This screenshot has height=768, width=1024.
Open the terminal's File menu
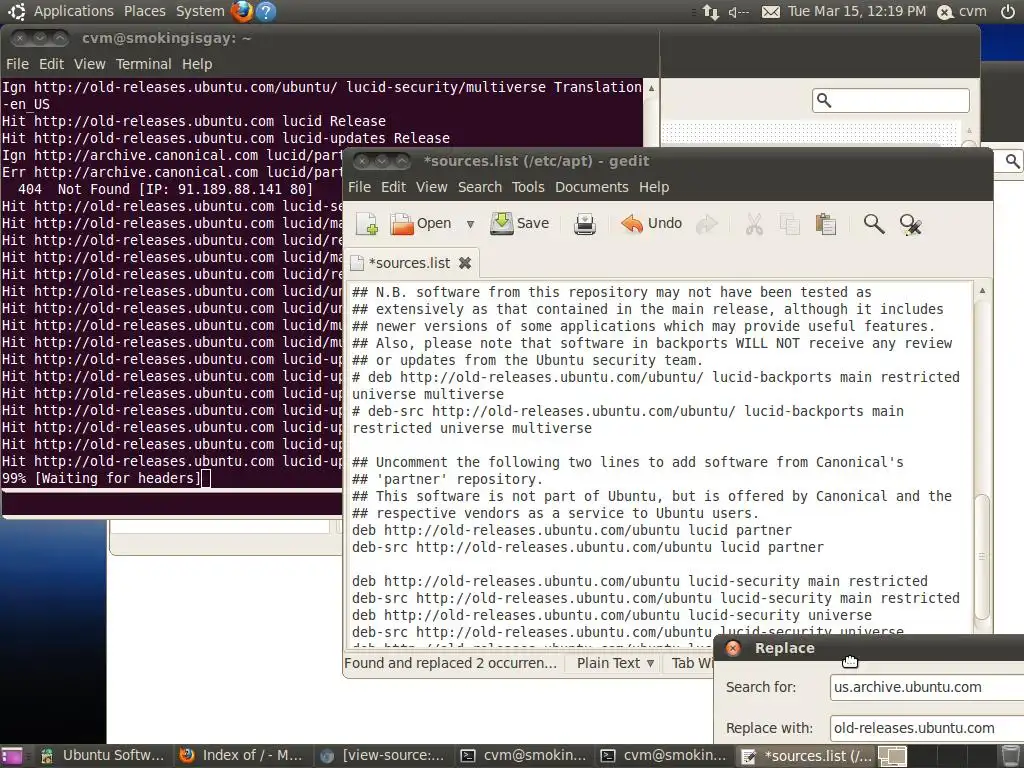pyautogui.click(x=17, y=64)
